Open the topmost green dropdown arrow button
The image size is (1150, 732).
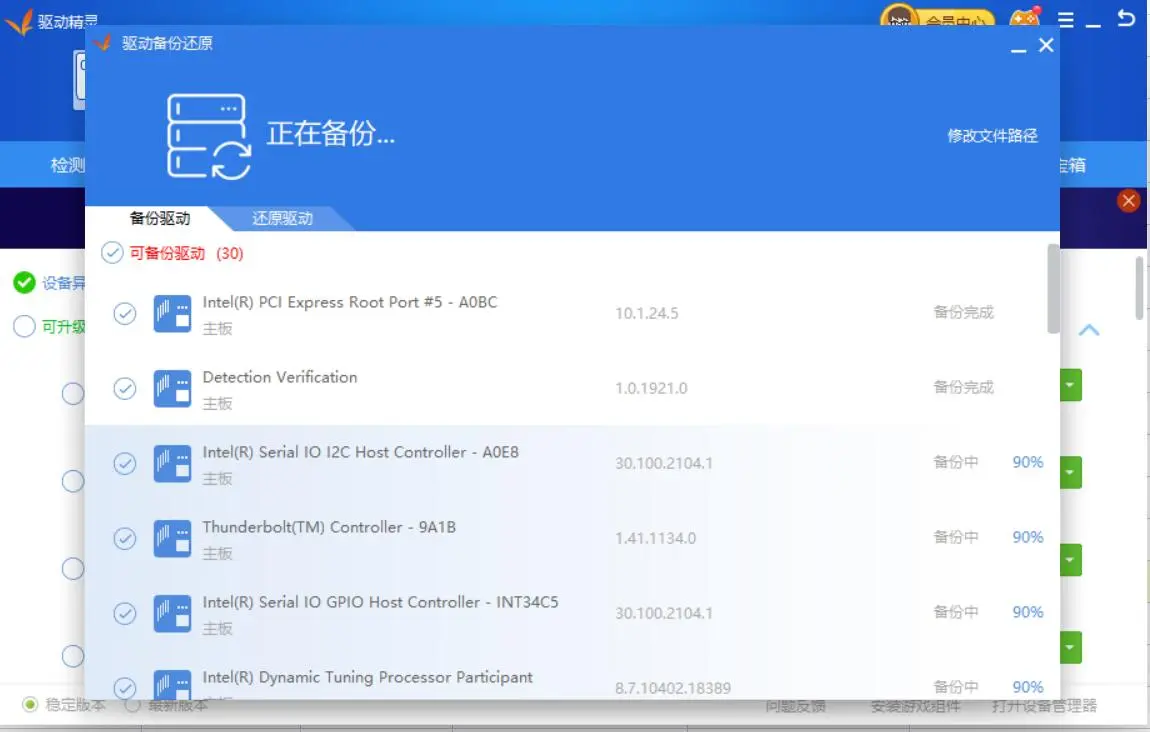(x=1070, y=385)
